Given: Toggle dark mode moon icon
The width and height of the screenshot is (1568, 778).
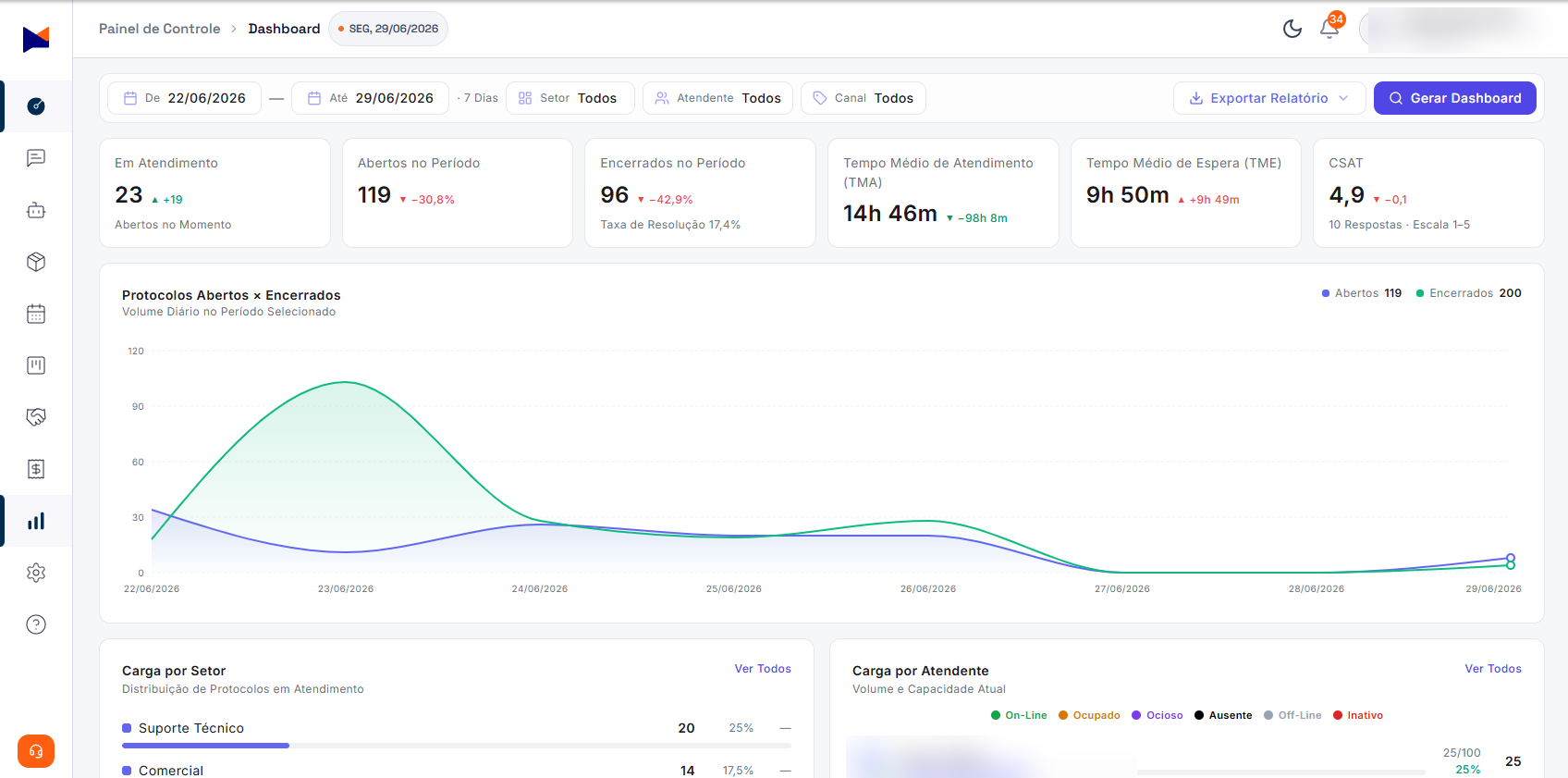Looking at the screenshot, I should pyautogui.click(x=1292, y=29).
